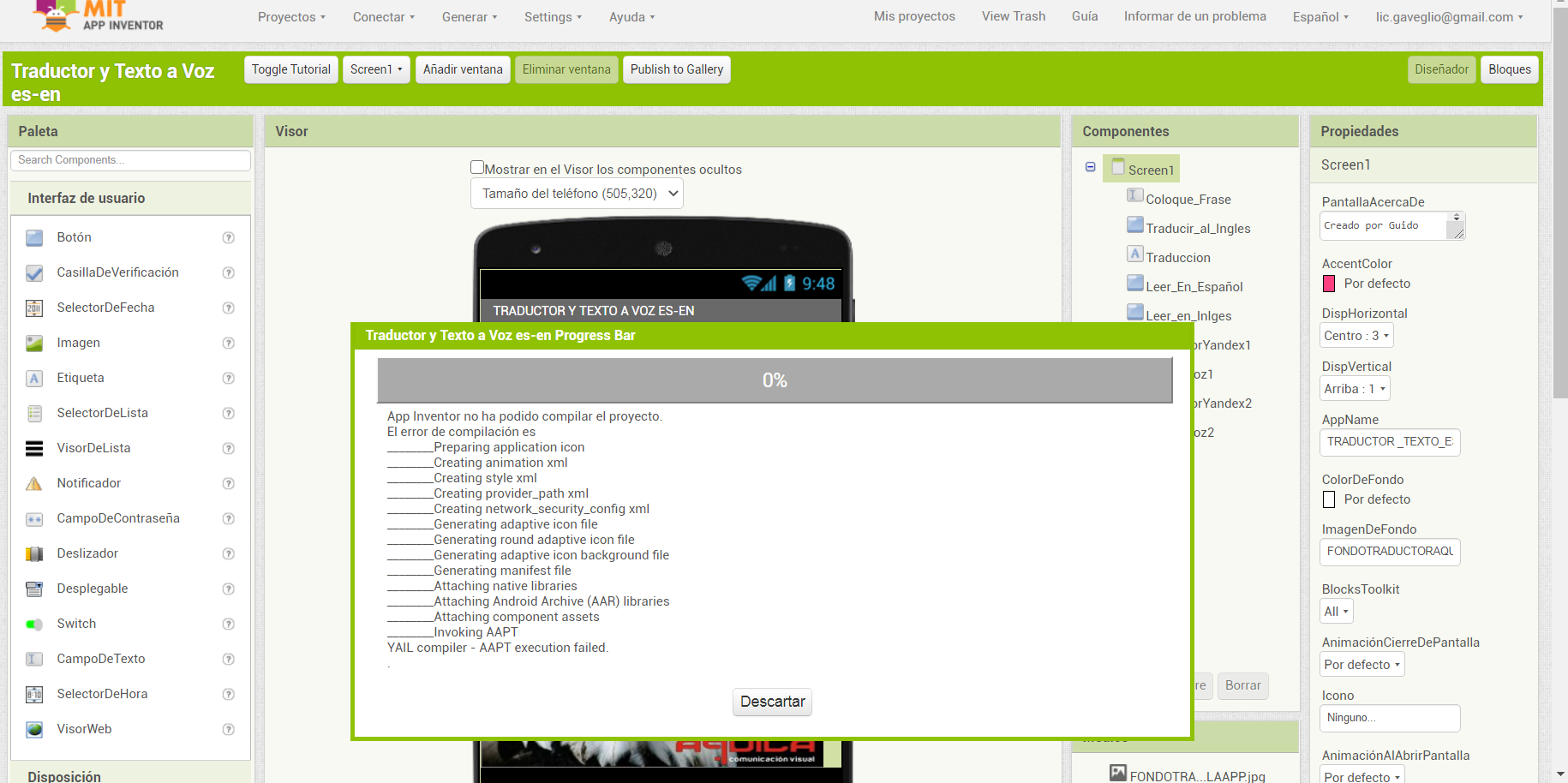Viewport: 1568px width, 783px height.
Task: Click Publish to Gallery button
Action: click(x=677, y=69)
